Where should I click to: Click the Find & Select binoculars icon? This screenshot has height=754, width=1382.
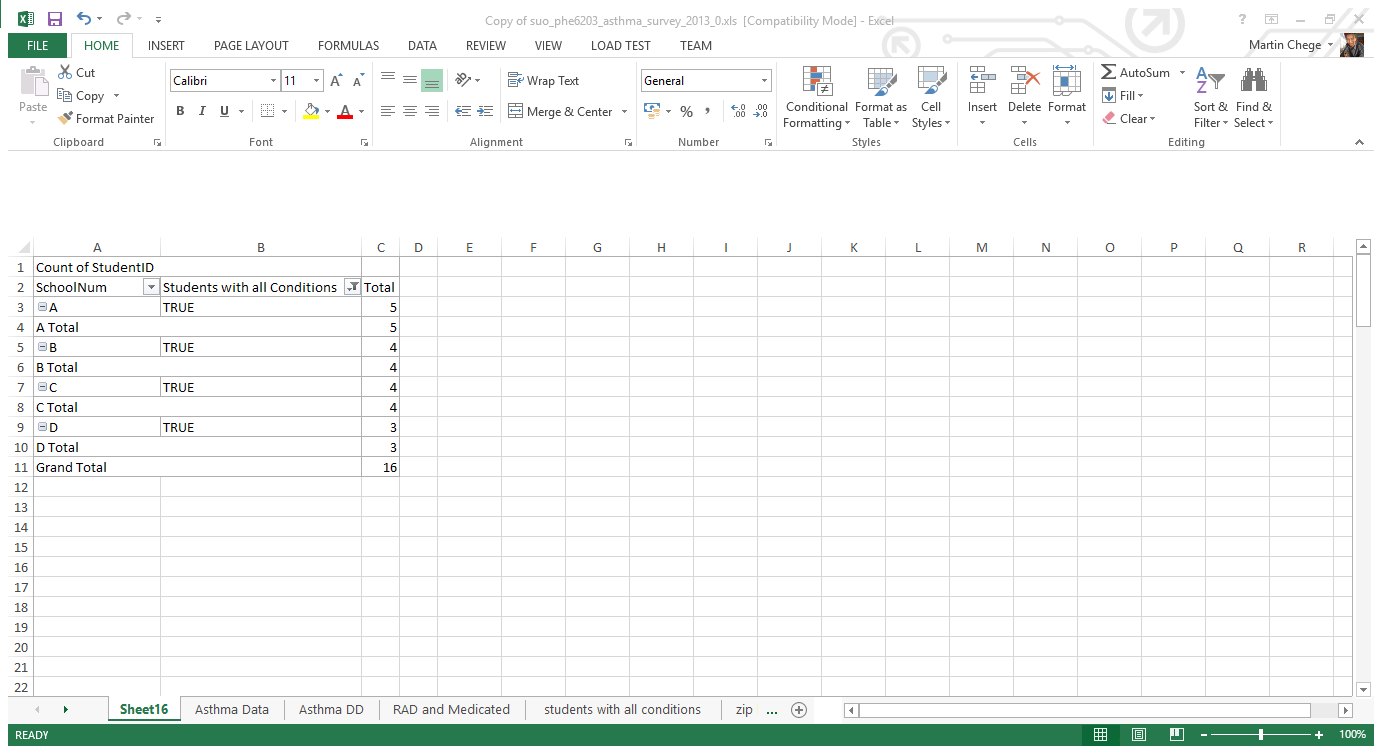coord(1253,83)
